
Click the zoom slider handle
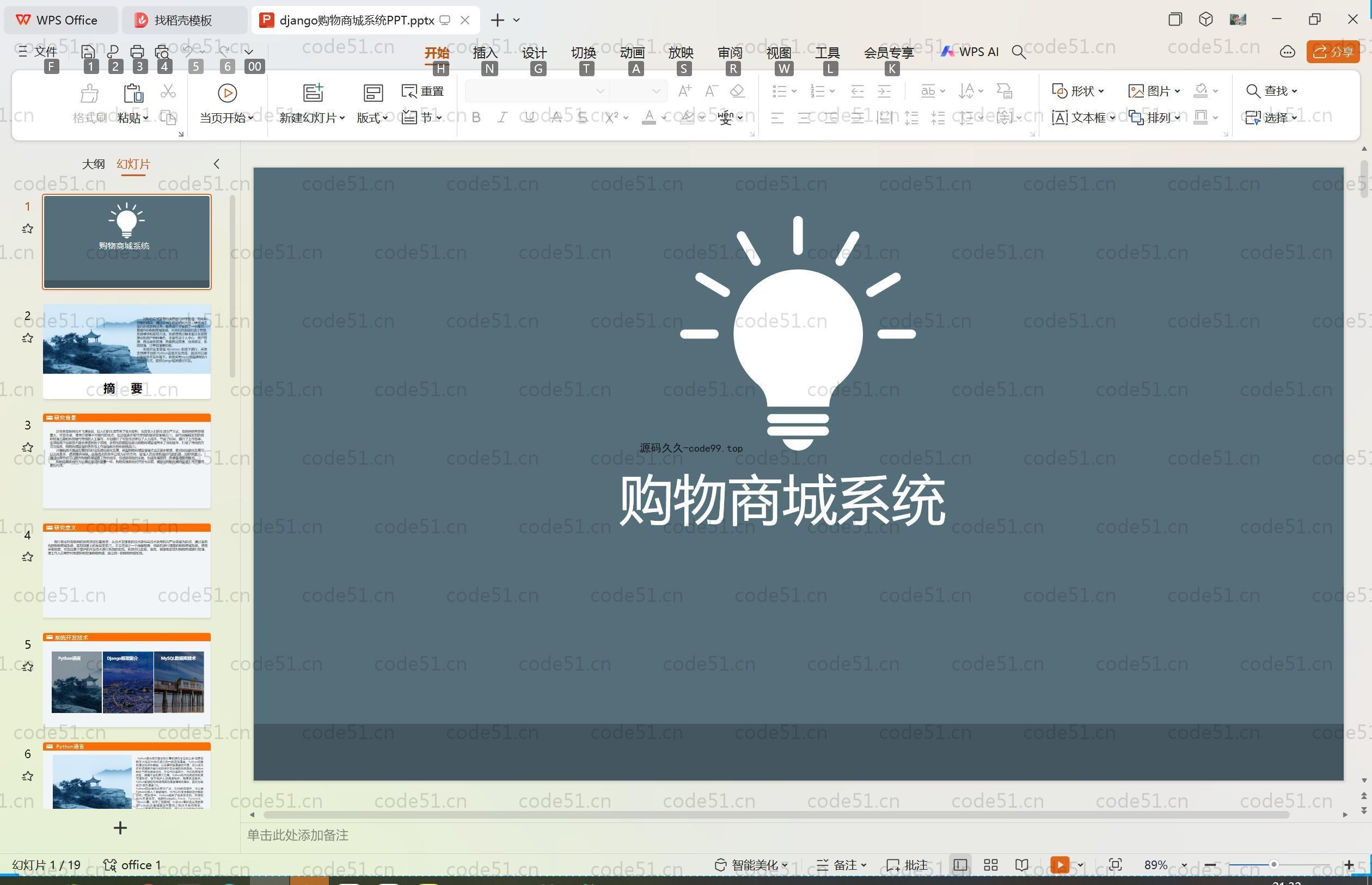pyautogui.click(x=1273, y=865)
